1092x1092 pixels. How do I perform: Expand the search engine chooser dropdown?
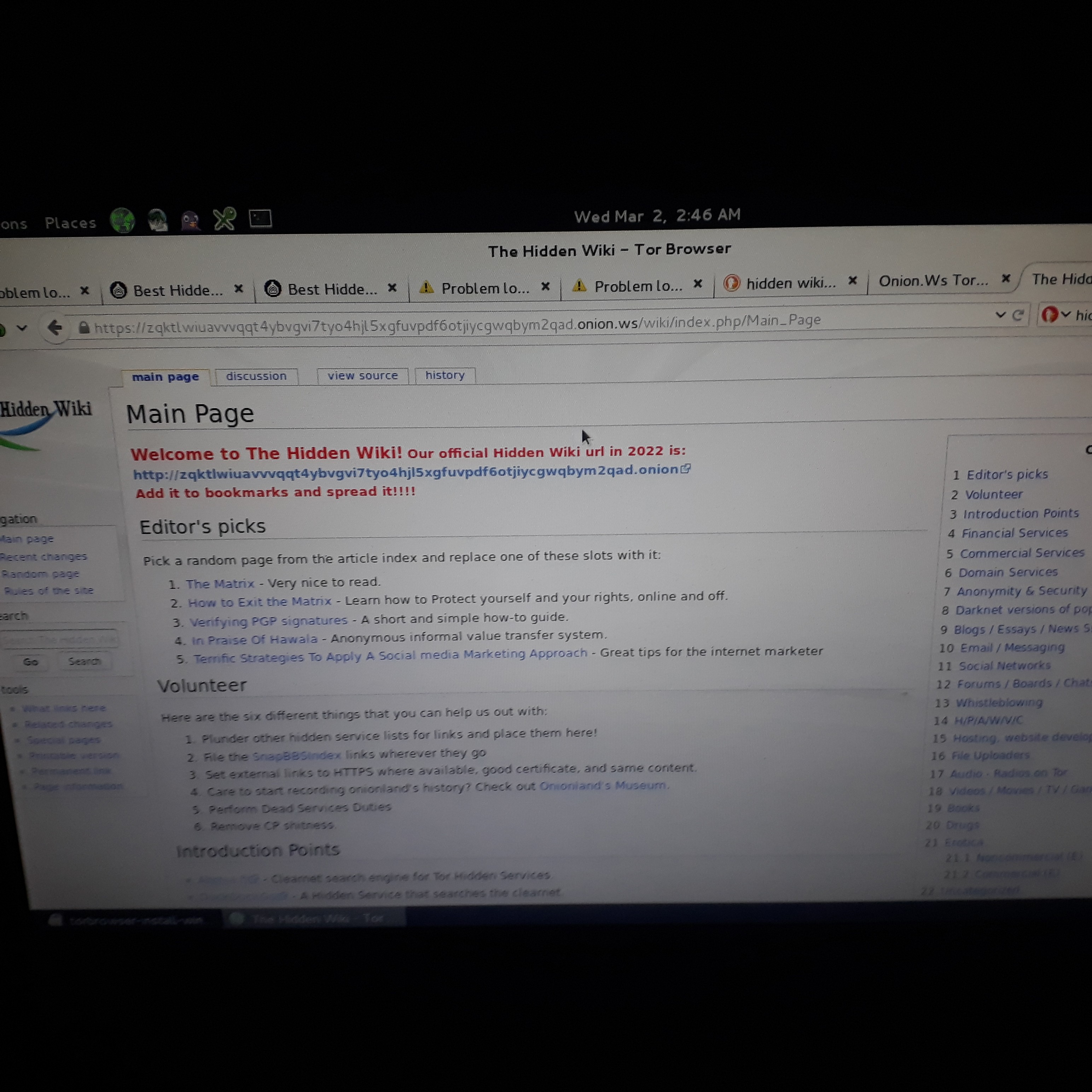[1065, 314]
